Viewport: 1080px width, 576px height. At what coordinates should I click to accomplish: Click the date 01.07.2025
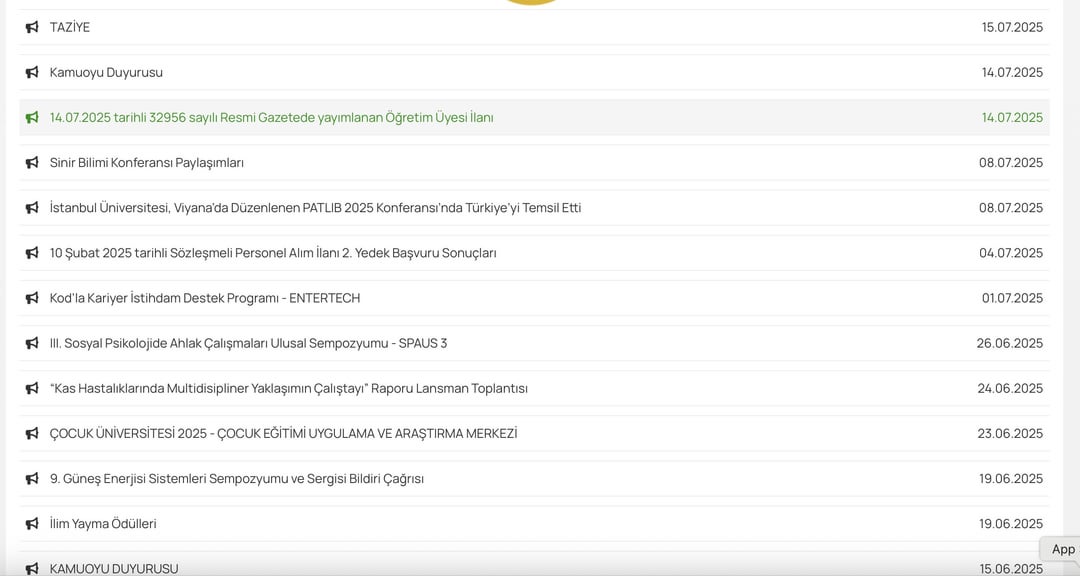tap(1012, 298)
